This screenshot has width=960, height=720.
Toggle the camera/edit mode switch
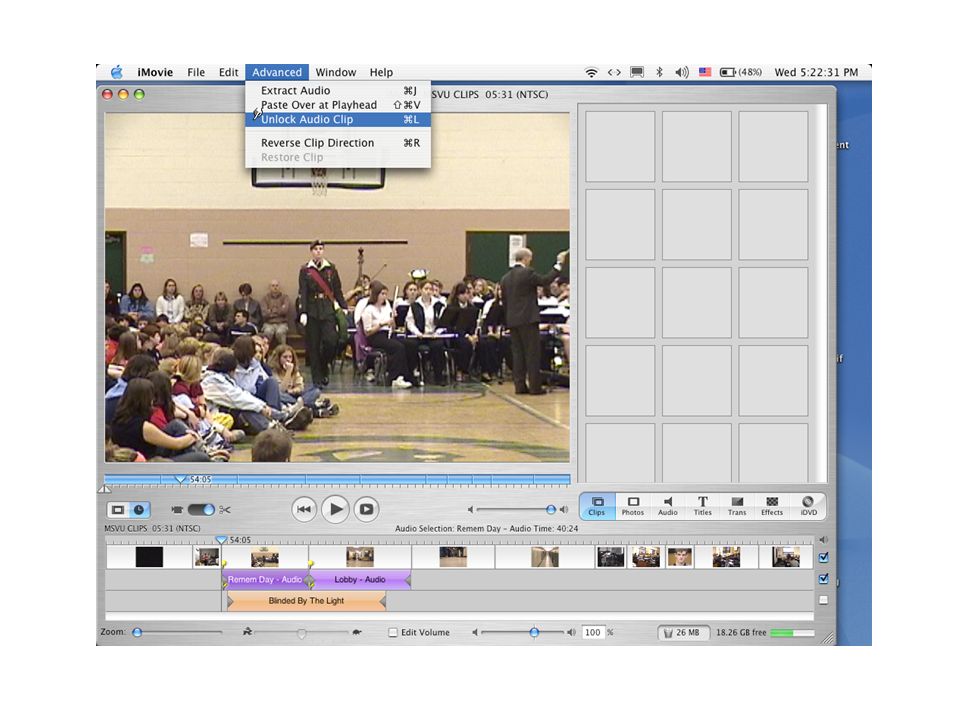click(201, 509)
